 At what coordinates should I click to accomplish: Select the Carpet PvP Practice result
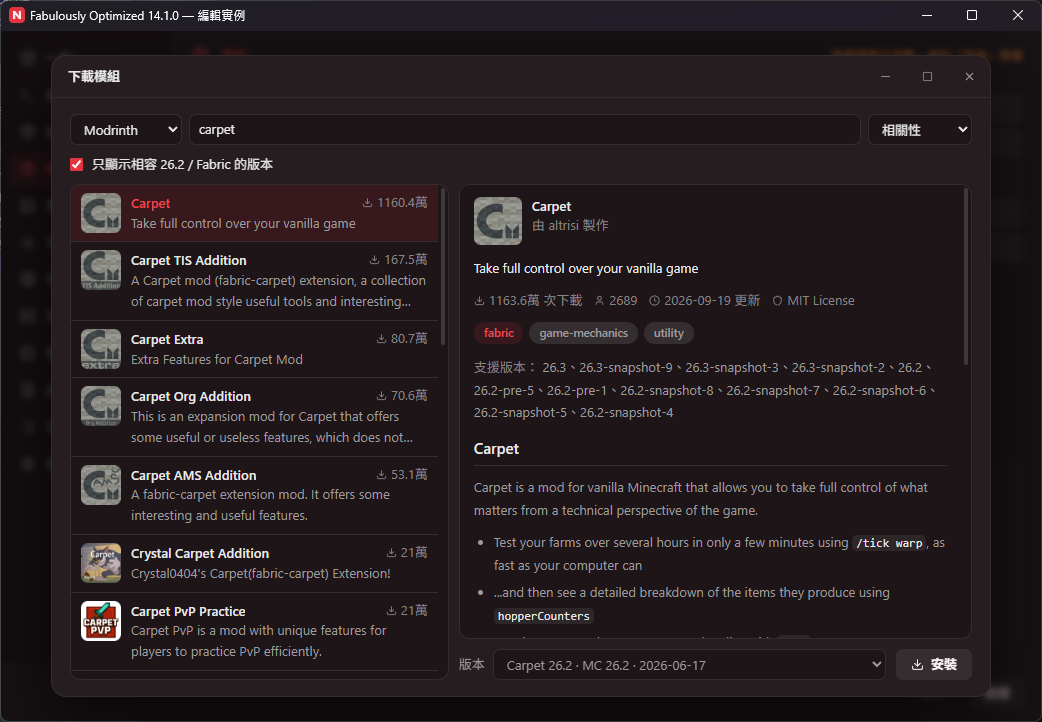pyautogui.click(x=255, y=631)
